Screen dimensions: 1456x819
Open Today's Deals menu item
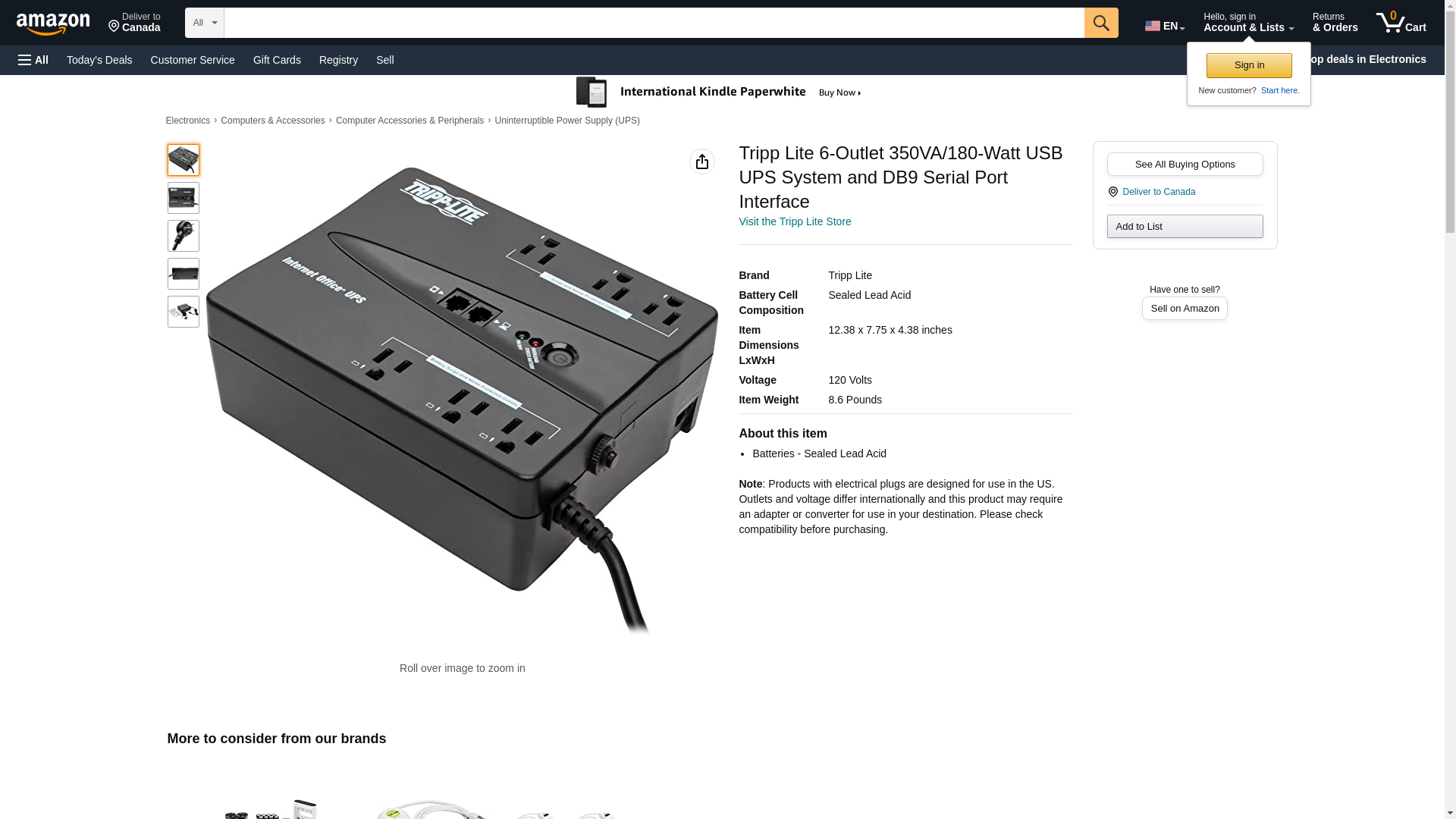point(99,60)
